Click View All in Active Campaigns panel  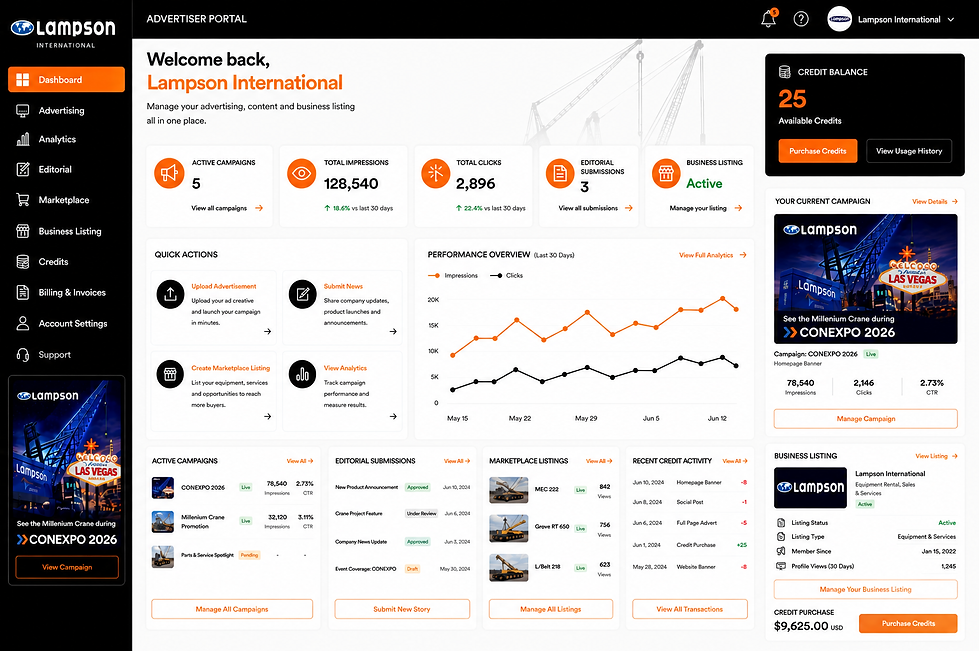coord(300,461)
